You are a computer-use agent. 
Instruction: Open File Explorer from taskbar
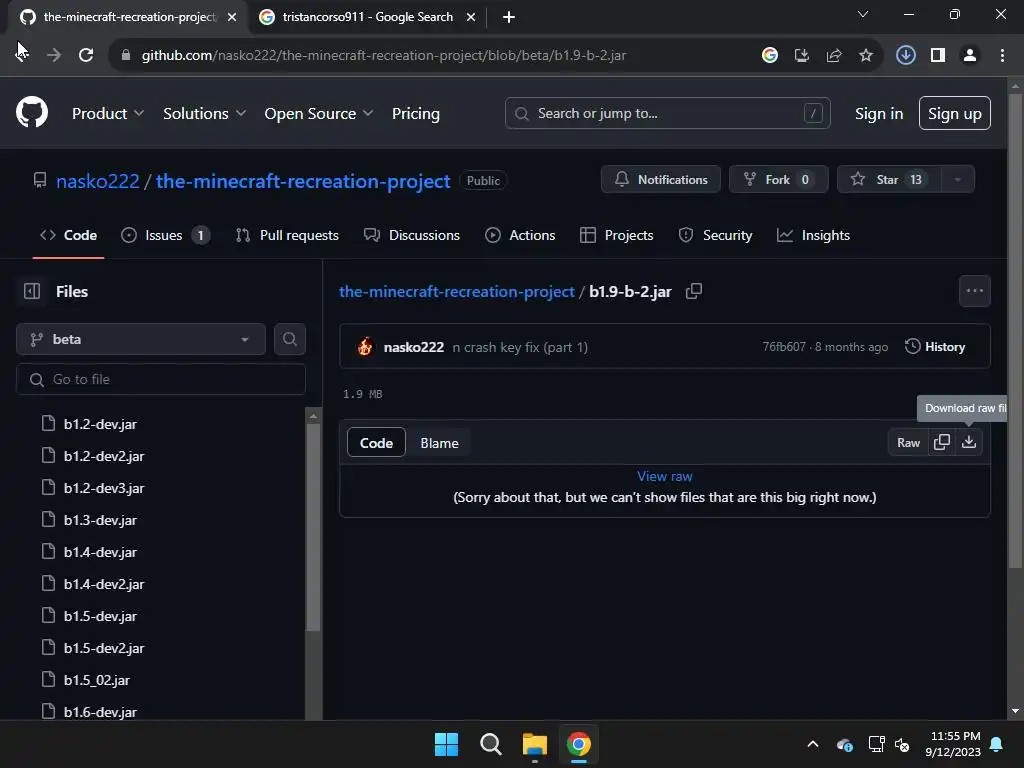click(535, 744)
